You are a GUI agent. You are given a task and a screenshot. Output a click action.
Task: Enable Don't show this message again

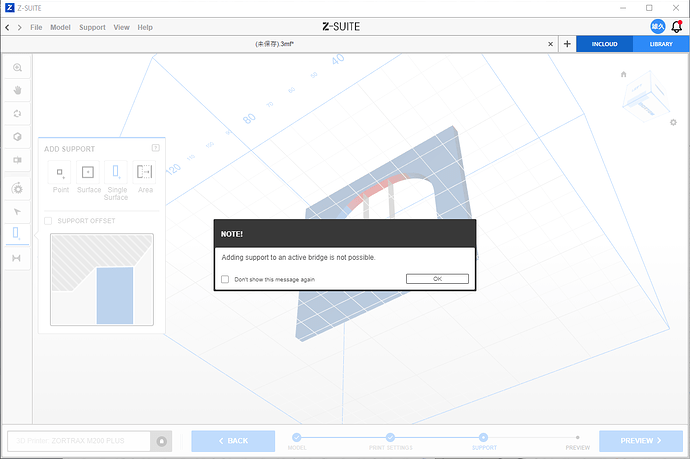tap(225, 279)
